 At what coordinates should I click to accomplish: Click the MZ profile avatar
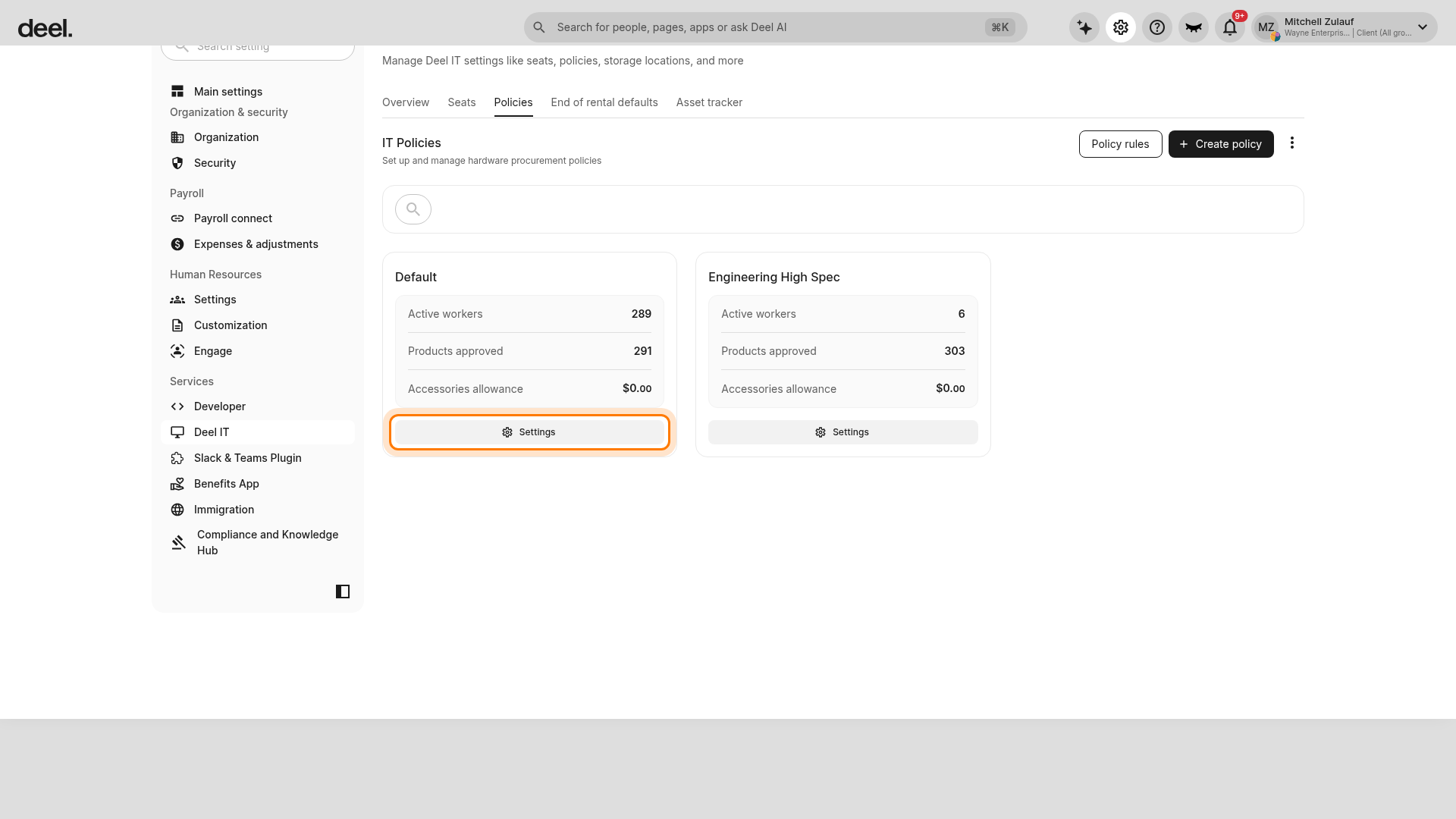pos(1266,27)
